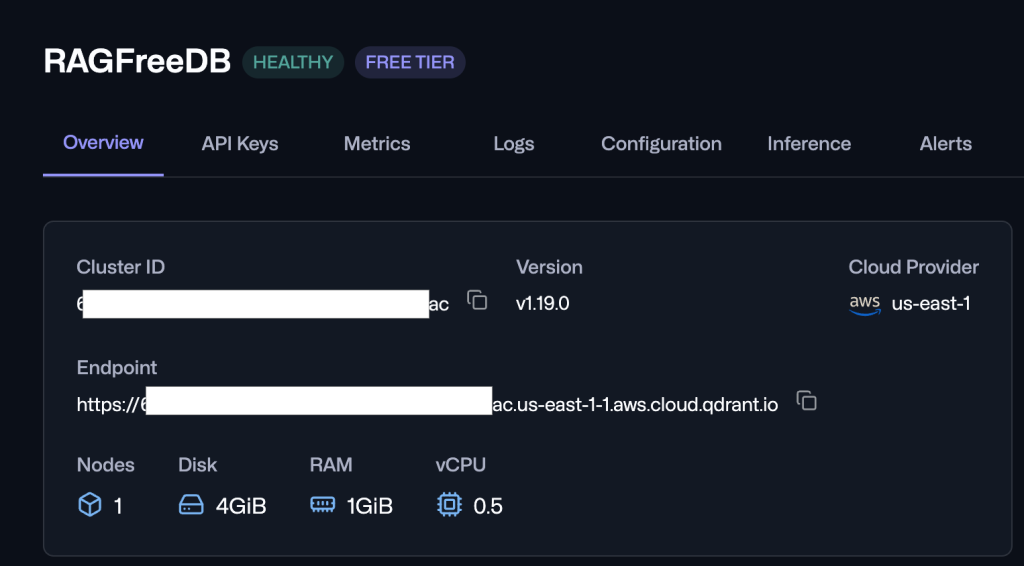Click the Nodes label
The width and height of the screenshot is (1024, 566).
pyautogui.click(x=106, y=465)
